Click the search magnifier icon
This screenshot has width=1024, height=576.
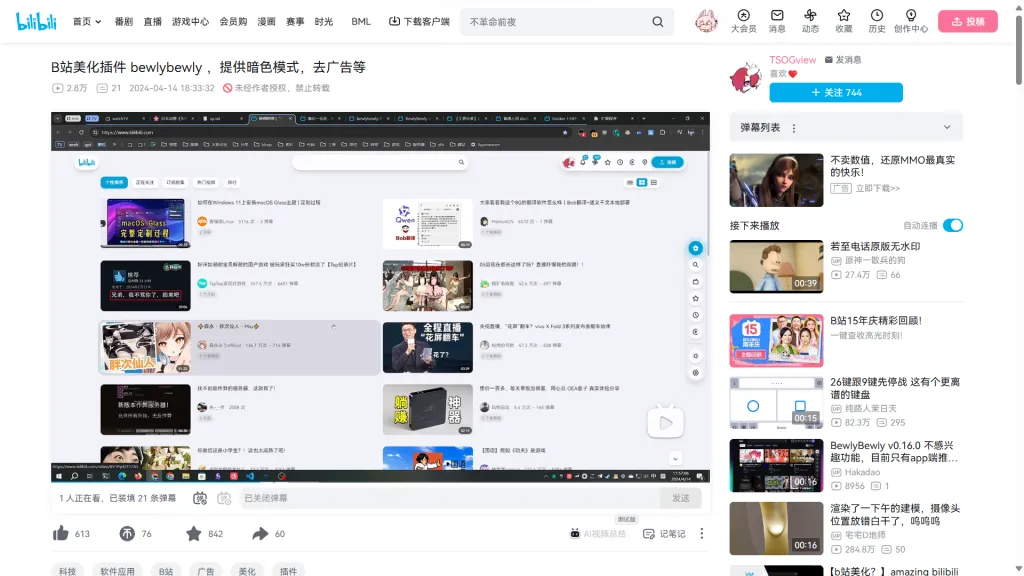coord(658,22)
